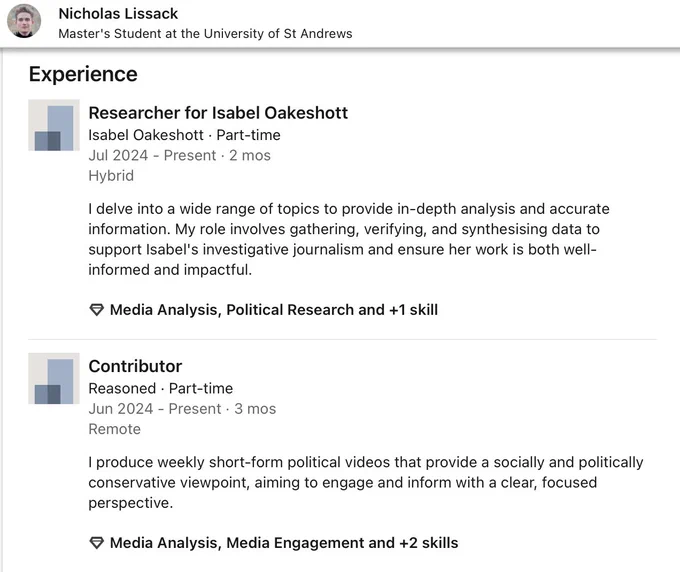Click Hybrid location label
This screenshot has width=680, height=572.
[x=111, y=176]
